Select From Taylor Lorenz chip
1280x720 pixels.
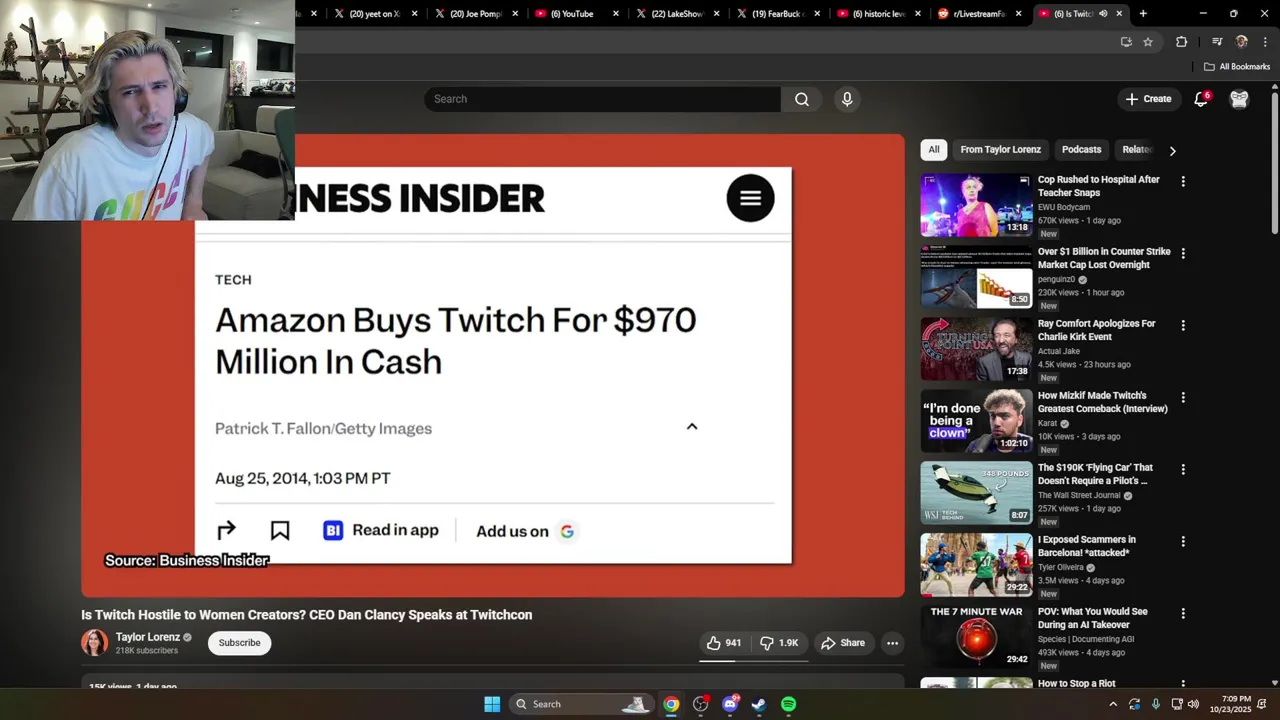(x=1001, y=150)
